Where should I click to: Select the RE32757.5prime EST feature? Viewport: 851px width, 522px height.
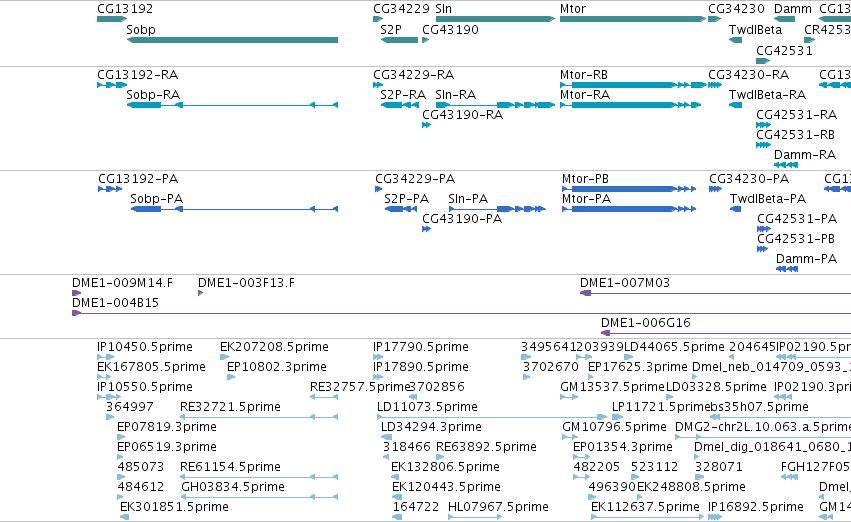tap(324, 397)
